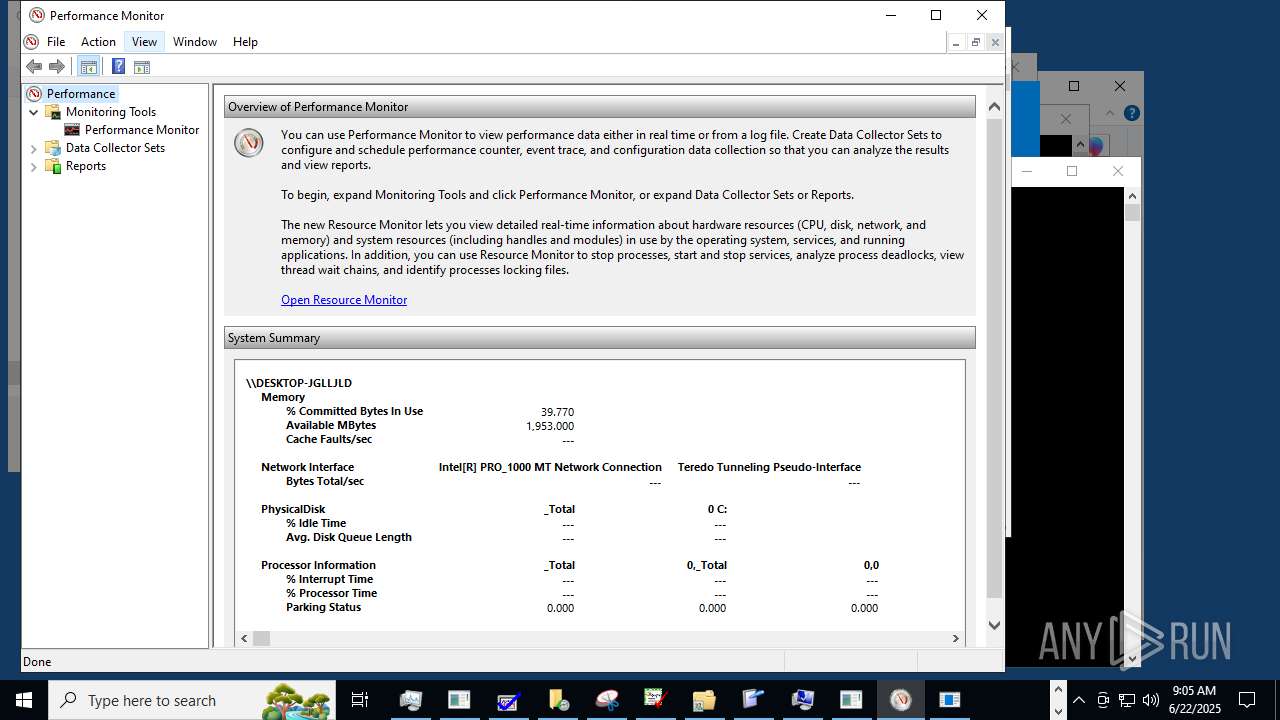The image size is (1280, 720).
Task: Open Help via the blue question-mark toolbar icon
Action: point(118,67)
